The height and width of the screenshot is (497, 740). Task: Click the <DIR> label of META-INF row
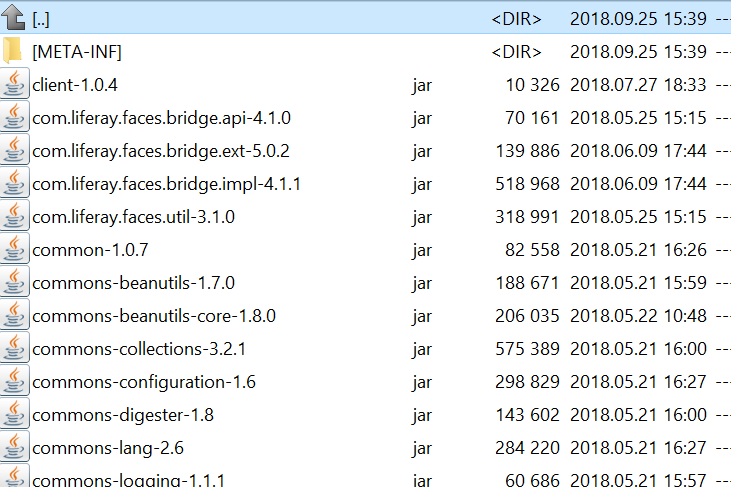pos(516,52)
